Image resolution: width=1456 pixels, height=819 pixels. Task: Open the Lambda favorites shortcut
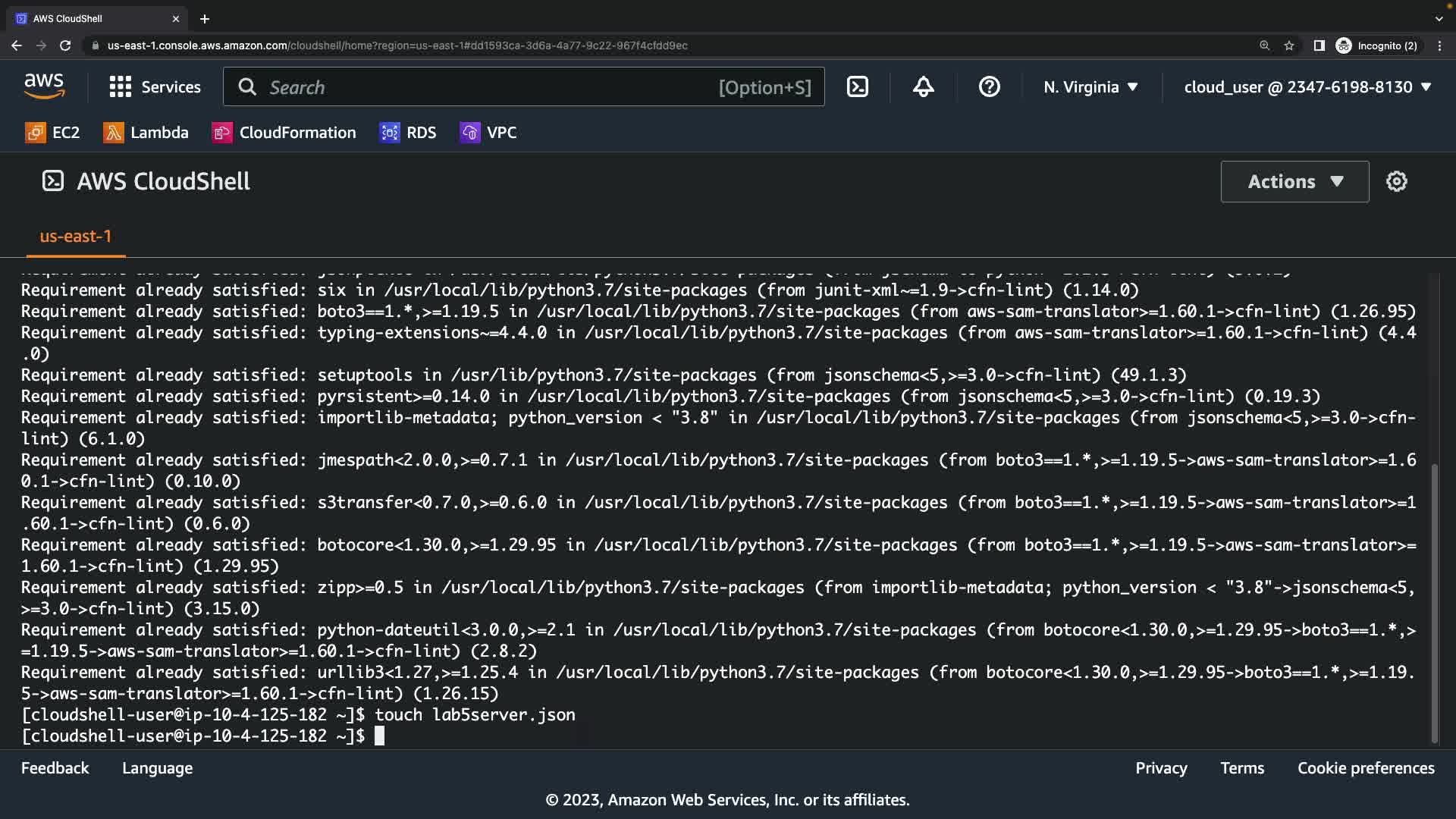[x=146, y=133]
